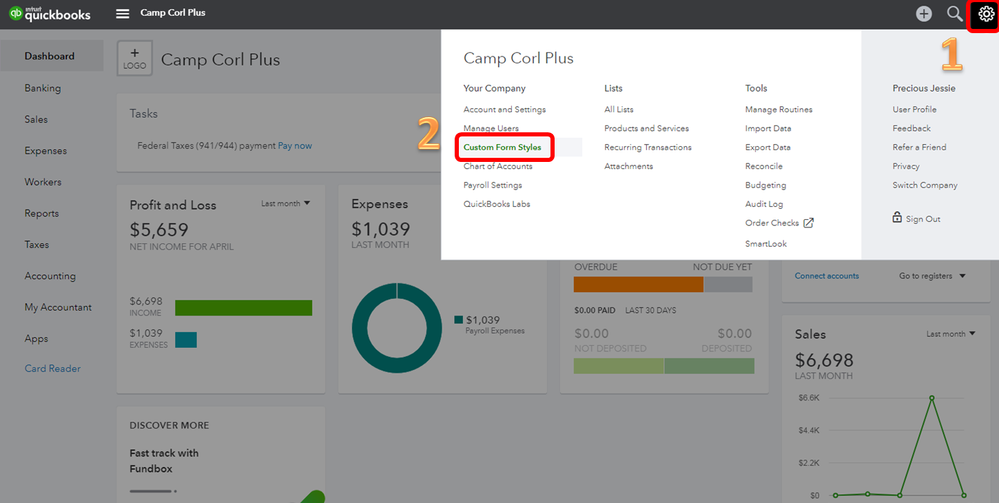The image size is (999, 503).
Task: Open Privacy link
Action: click(906, 166)
